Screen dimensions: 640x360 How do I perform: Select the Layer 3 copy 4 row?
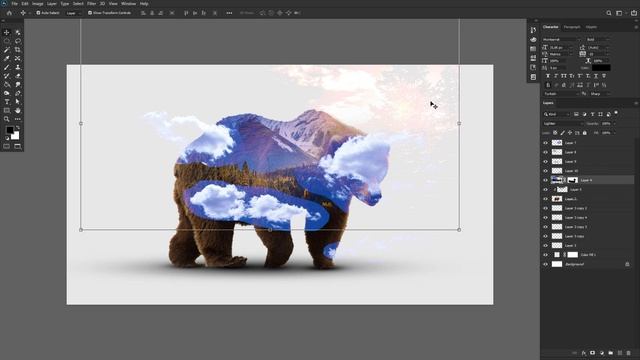click(x=588, y=218)
